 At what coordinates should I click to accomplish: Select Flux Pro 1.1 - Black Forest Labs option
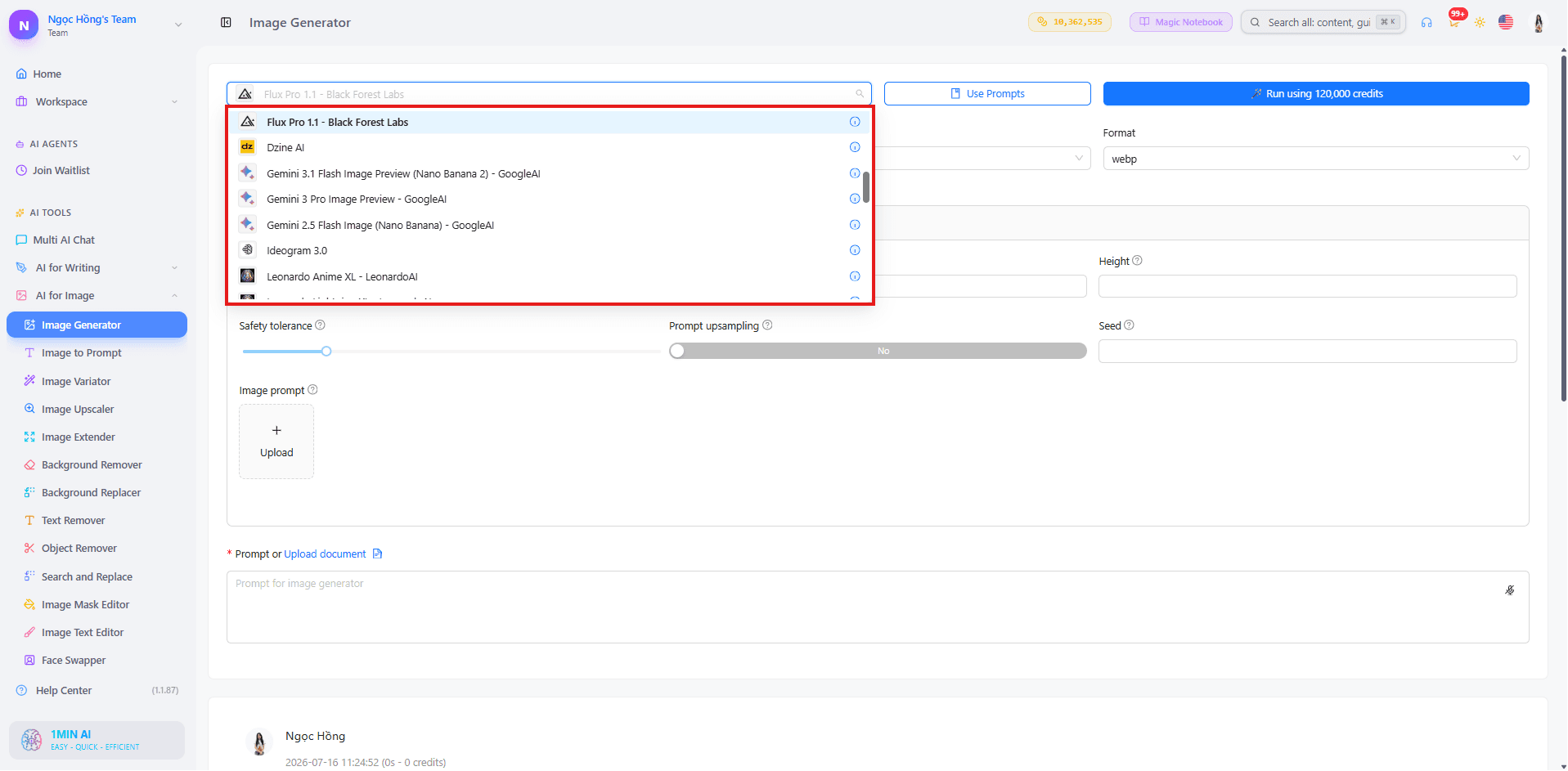[x=547, y=122]
